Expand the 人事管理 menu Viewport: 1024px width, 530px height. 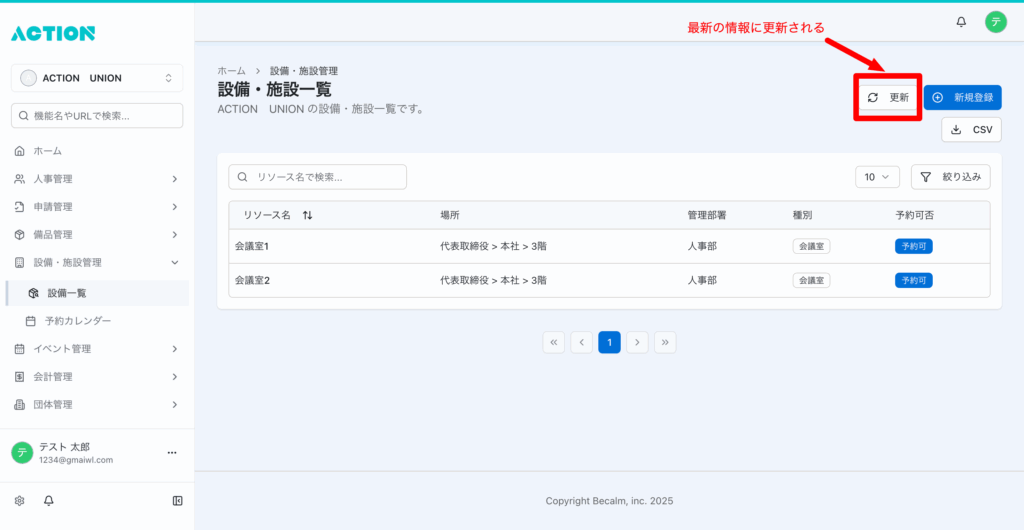click(x=97, y=179)
